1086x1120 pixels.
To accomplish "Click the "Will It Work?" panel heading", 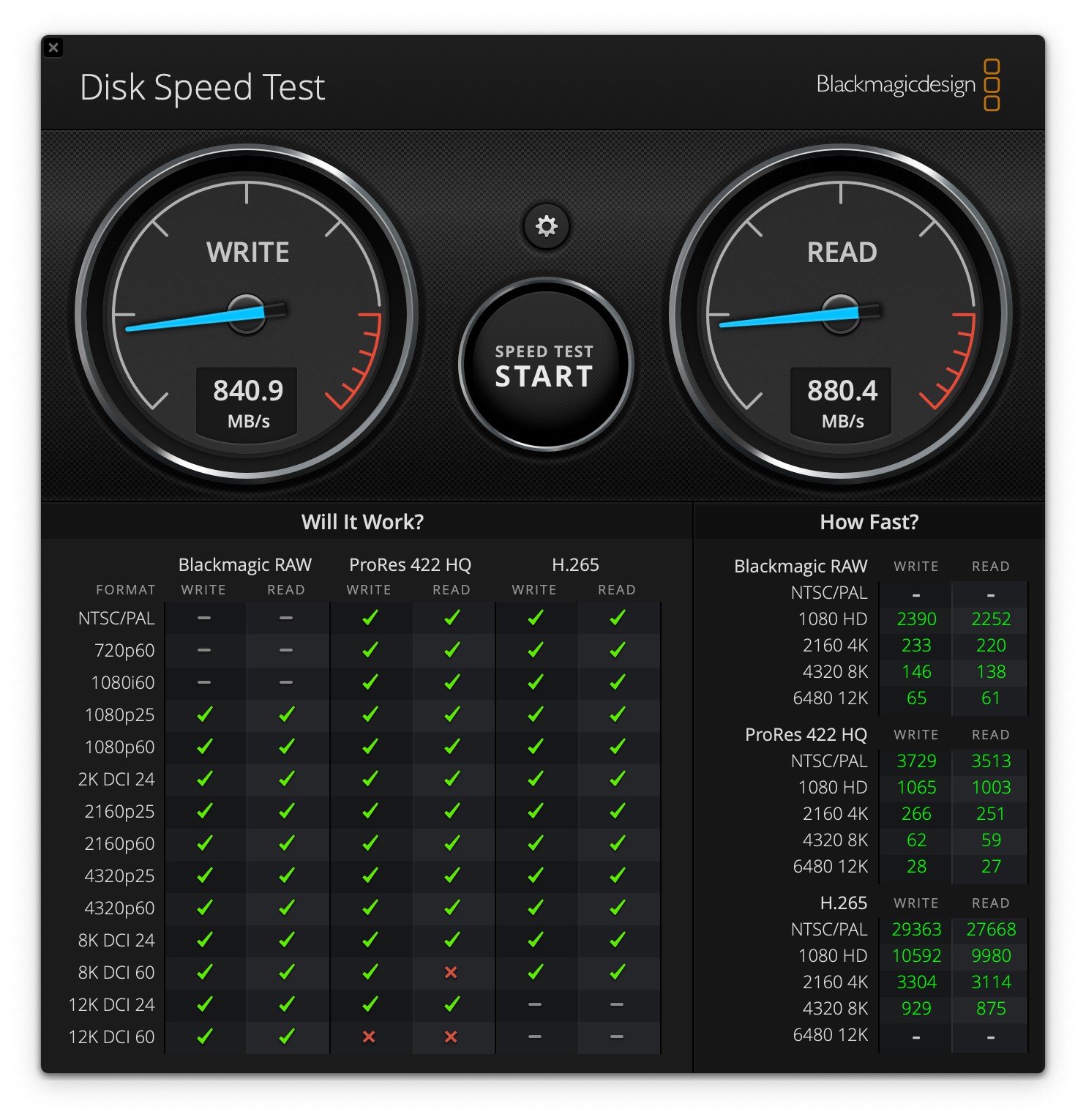I will [362, 522].
